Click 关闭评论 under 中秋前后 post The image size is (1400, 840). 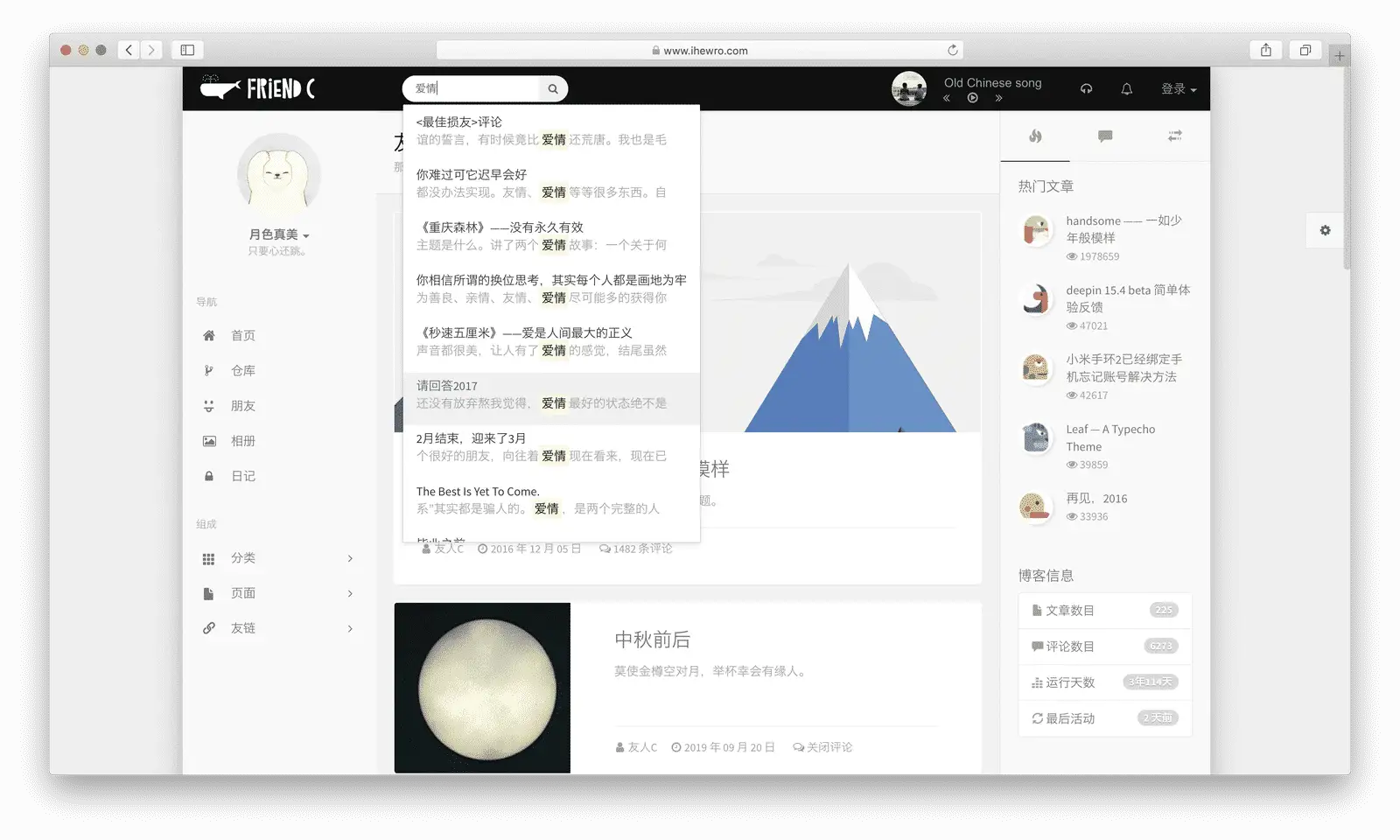(822, 747)
